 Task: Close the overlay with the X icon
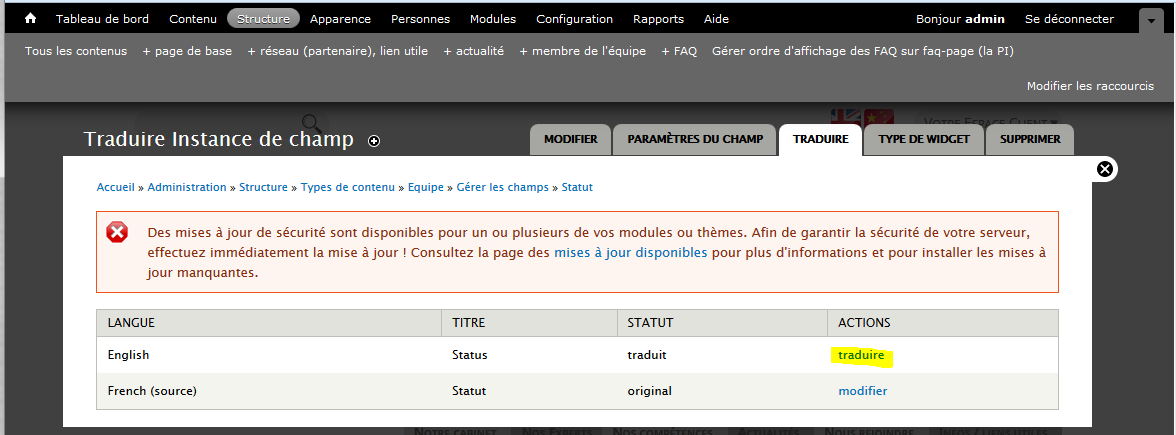(1105, 169)
